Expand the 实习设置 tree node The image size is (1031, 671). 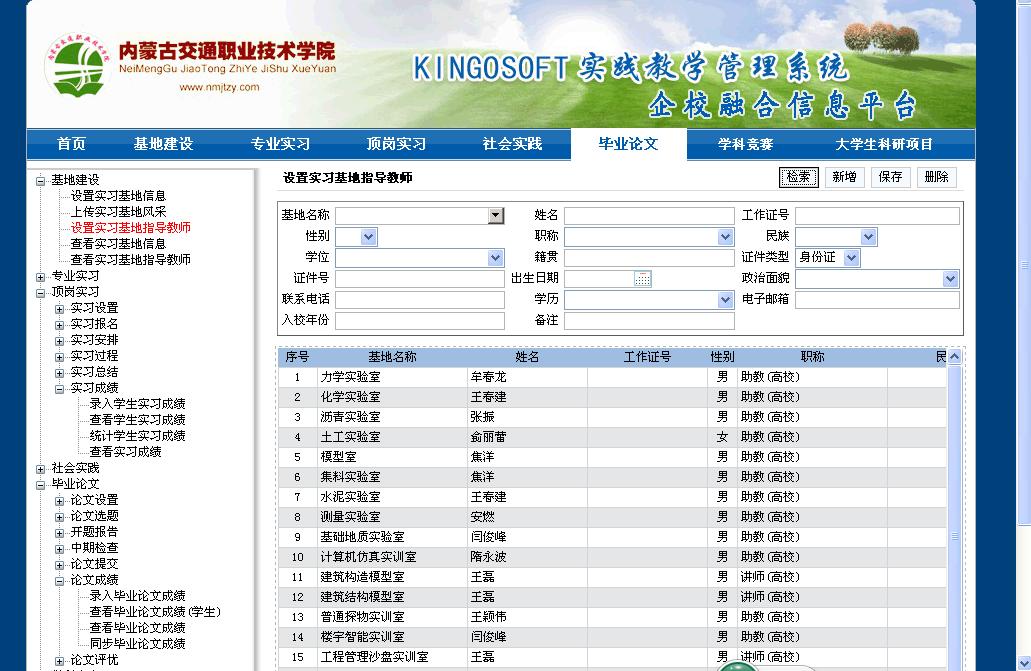pyautogui.click(x=60, y=309)
